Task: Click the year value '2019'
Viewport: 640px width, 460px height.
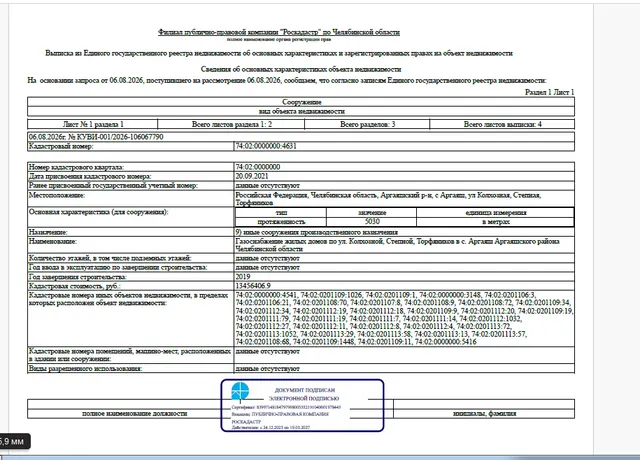Action: coord(243,276)
